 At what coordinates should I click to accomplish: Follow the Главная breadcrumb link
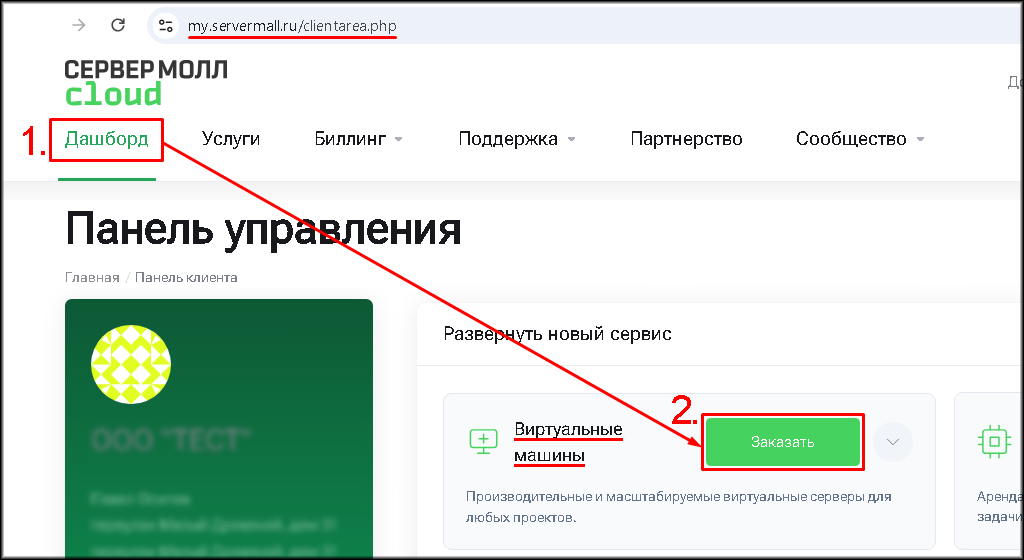92,277
